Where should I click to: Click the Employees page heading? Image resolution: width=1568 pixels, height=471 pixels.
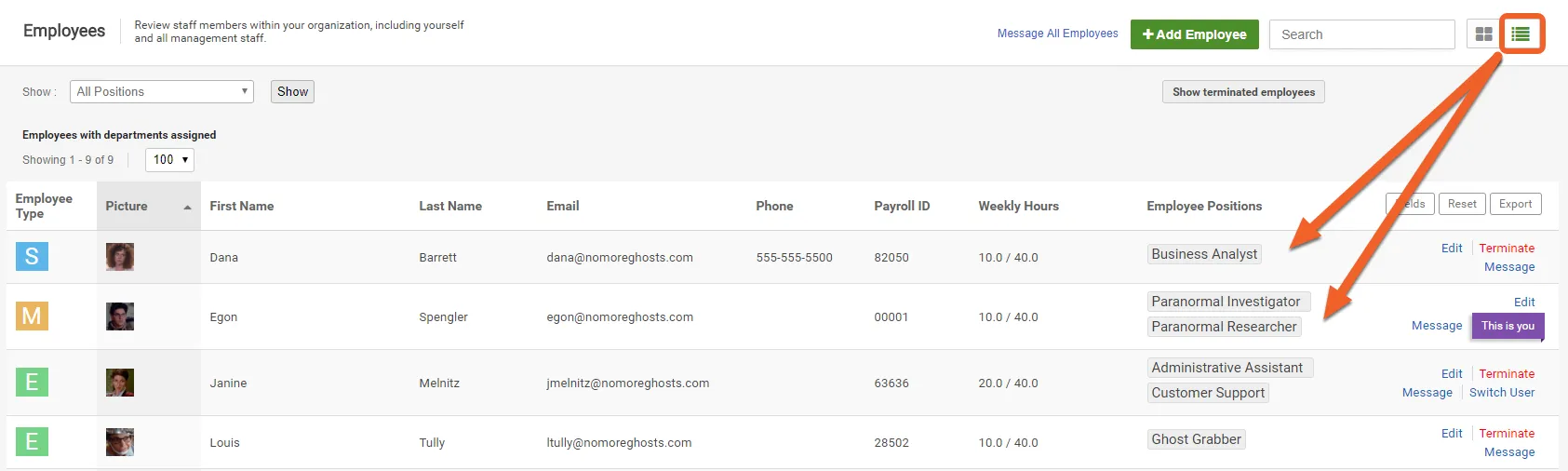click(x=64, y=31)
